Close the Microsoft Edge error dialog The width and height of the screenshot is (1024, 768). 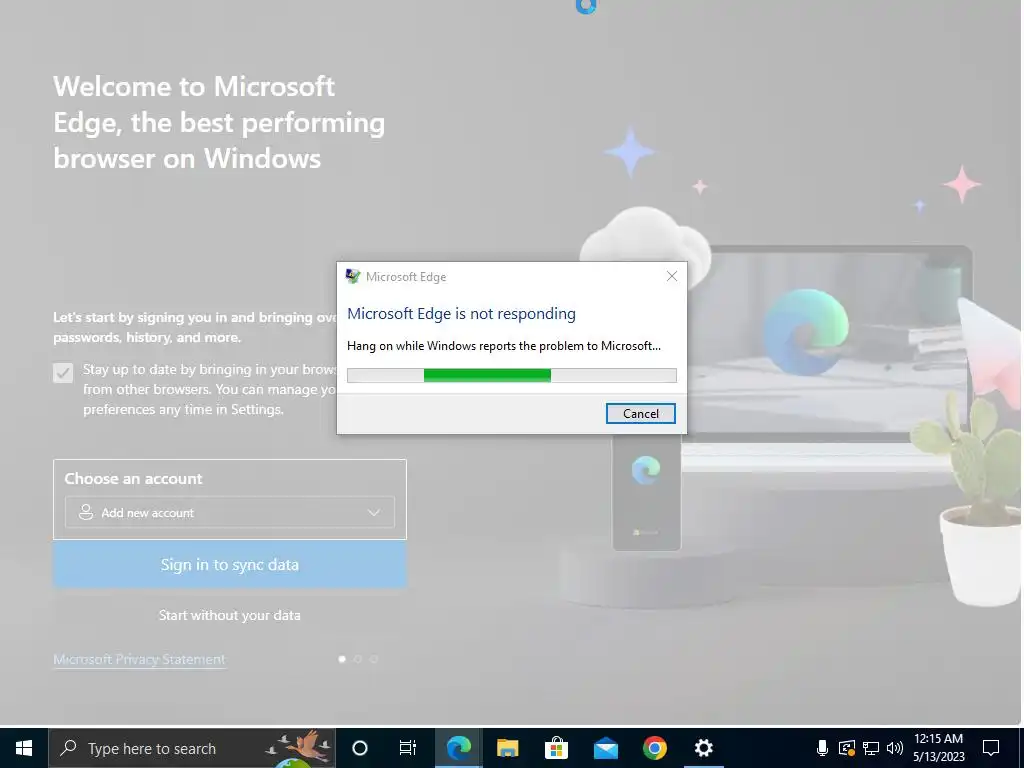(x=671, y=276)
